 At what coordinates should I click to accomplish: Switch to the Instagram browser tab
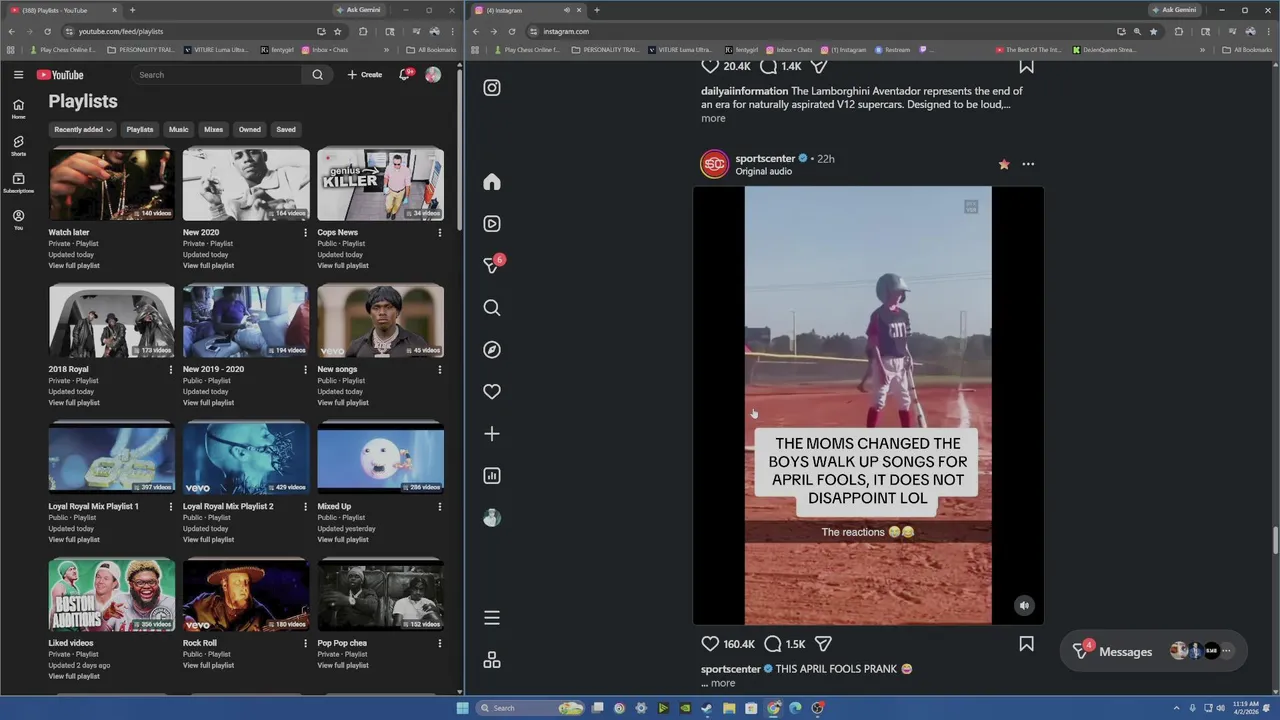click(528, 10)
